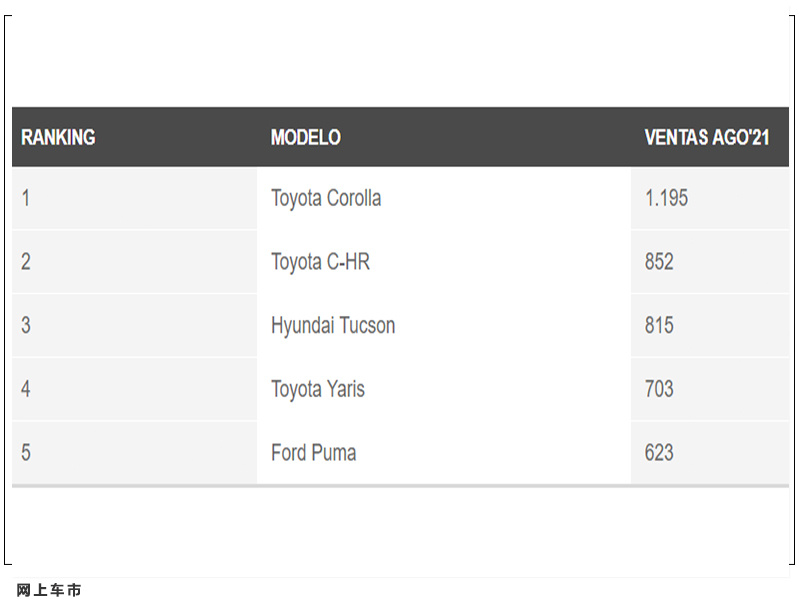
Task: Click ranking number 2 cell
Action: click(x=134, y=262)
